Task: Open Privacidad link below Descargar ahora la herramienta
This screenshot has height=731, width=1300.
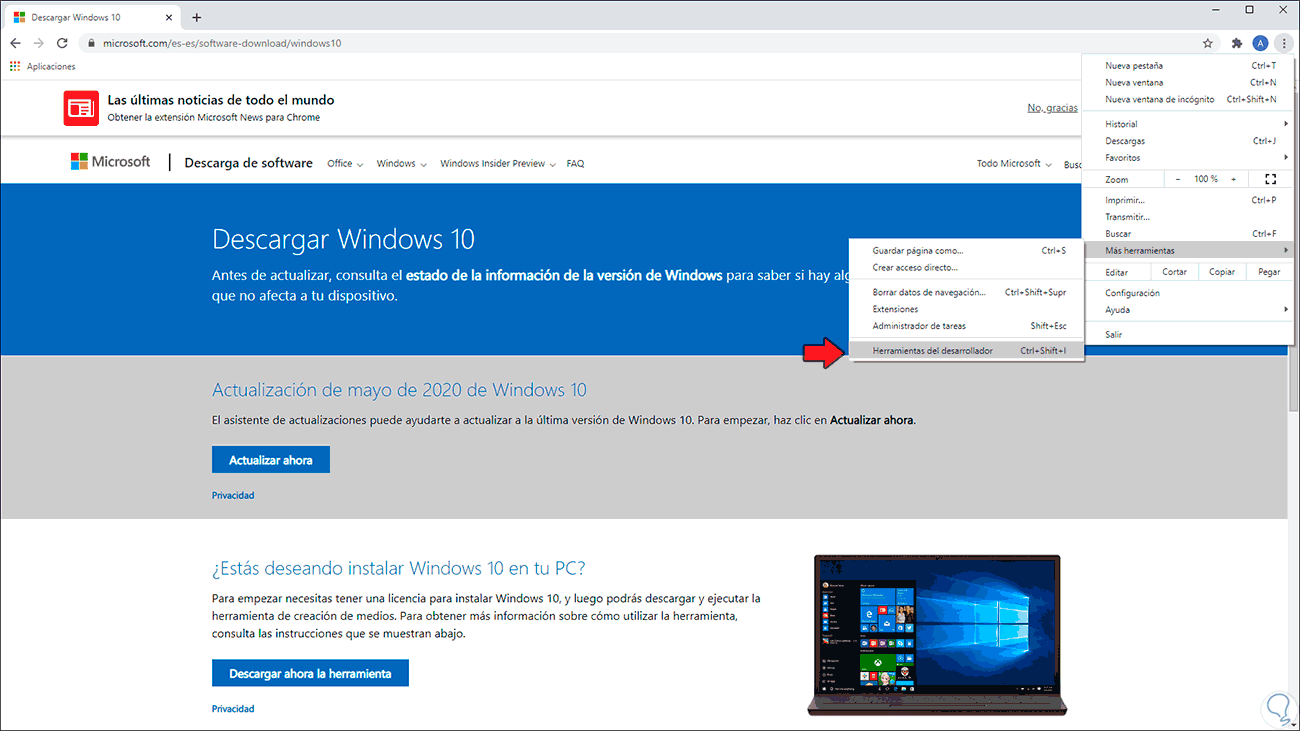Action: click(x=233, y=708)
